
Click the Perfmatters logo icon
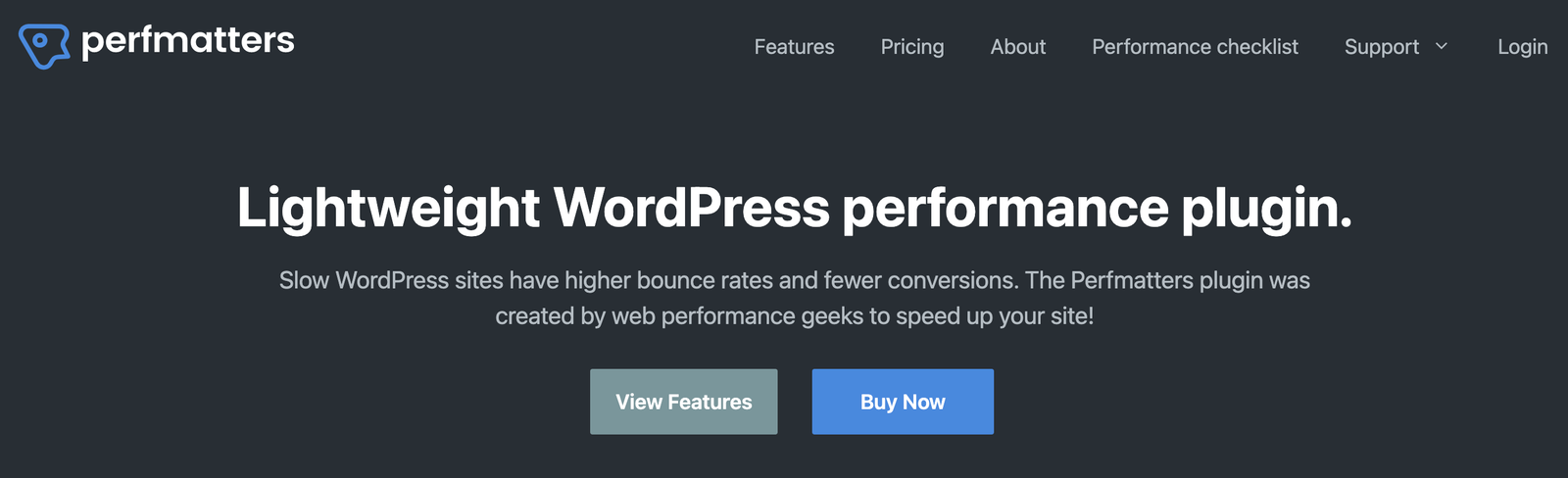pyautogui.click(x=44, y=45)
